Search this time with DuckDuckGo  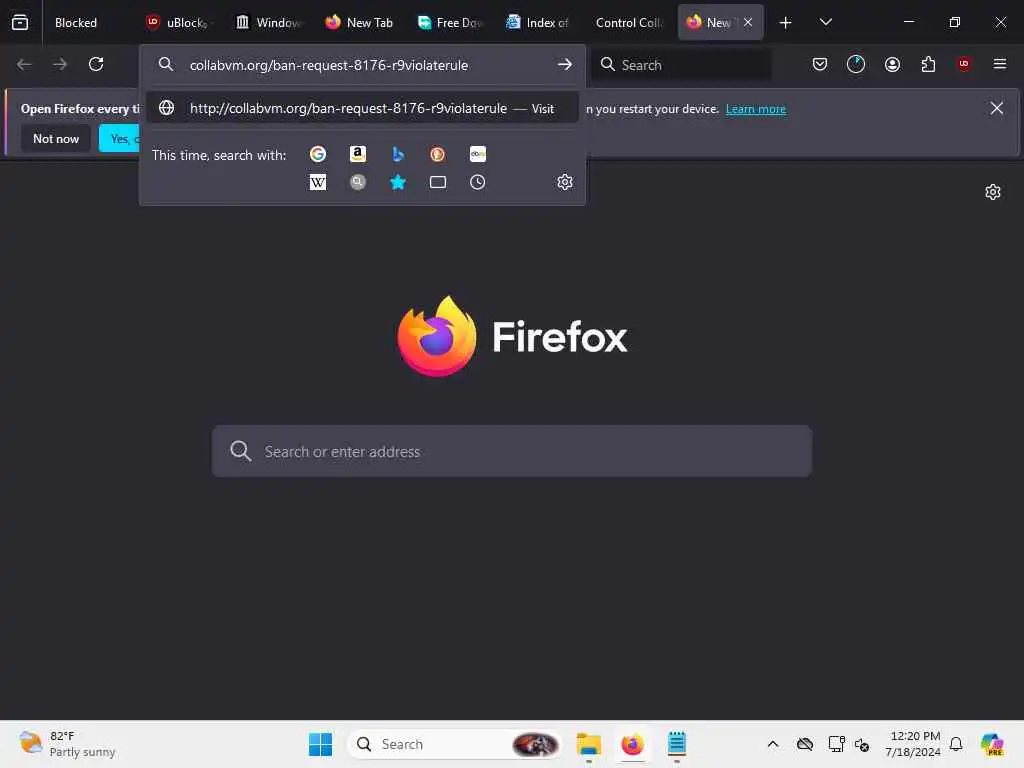click(x=438, y=154)
